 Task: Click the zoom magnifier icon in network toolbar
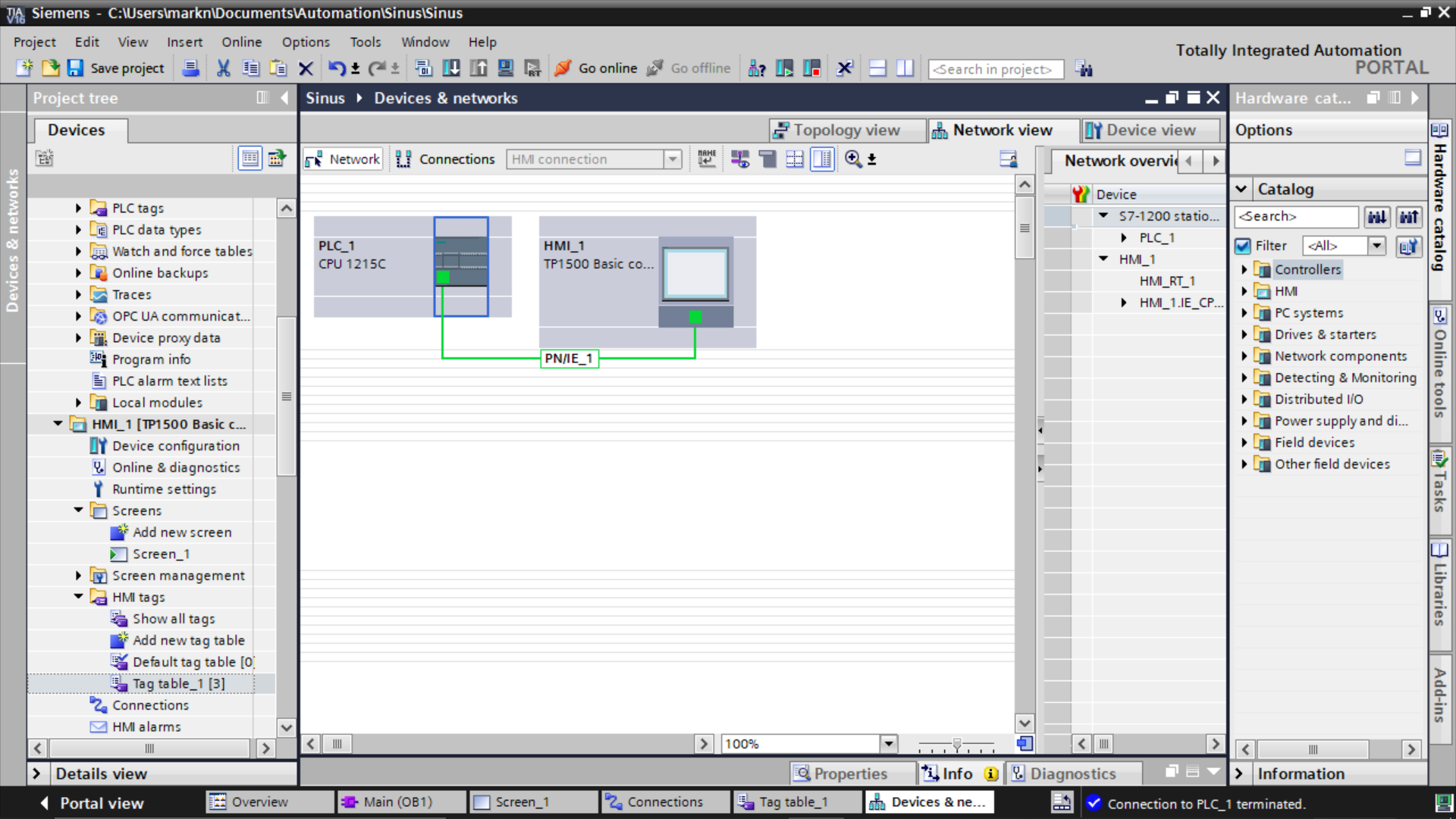tap(853, 159)
